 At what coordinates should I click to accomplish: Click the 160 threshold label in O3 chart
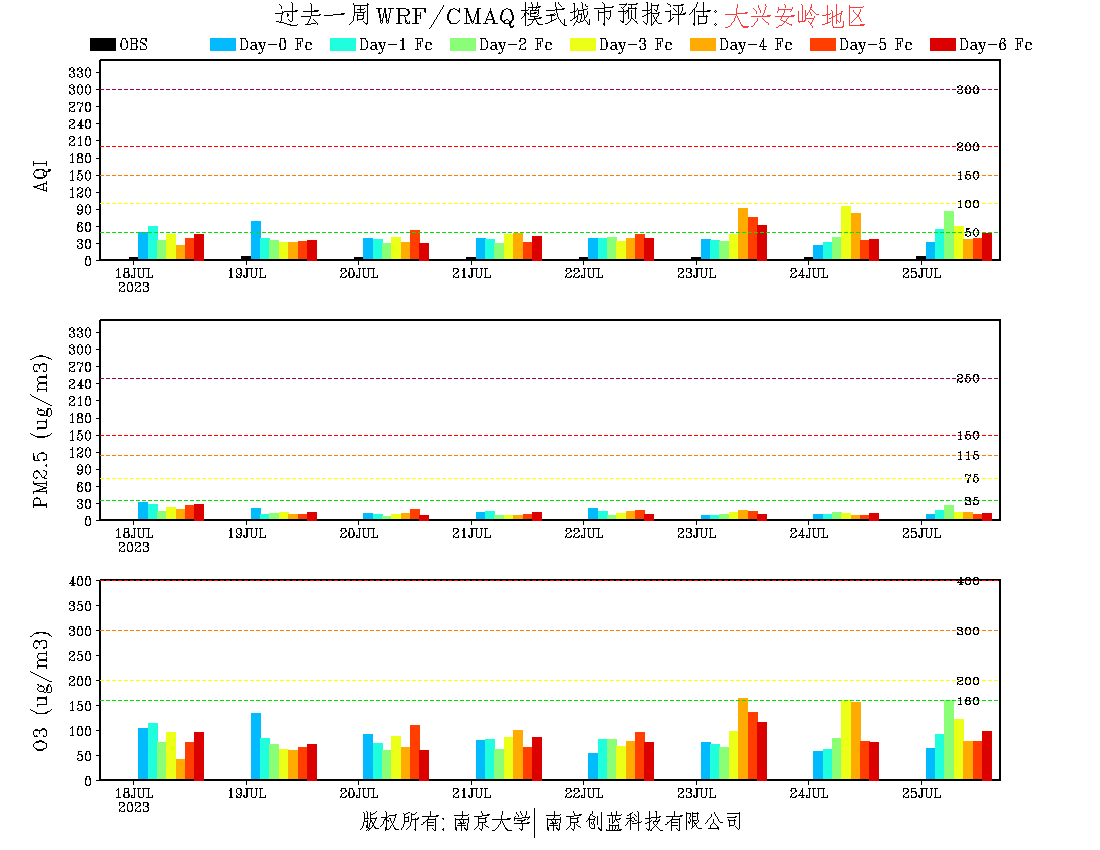pyautogui.click(x=967, y=701)
